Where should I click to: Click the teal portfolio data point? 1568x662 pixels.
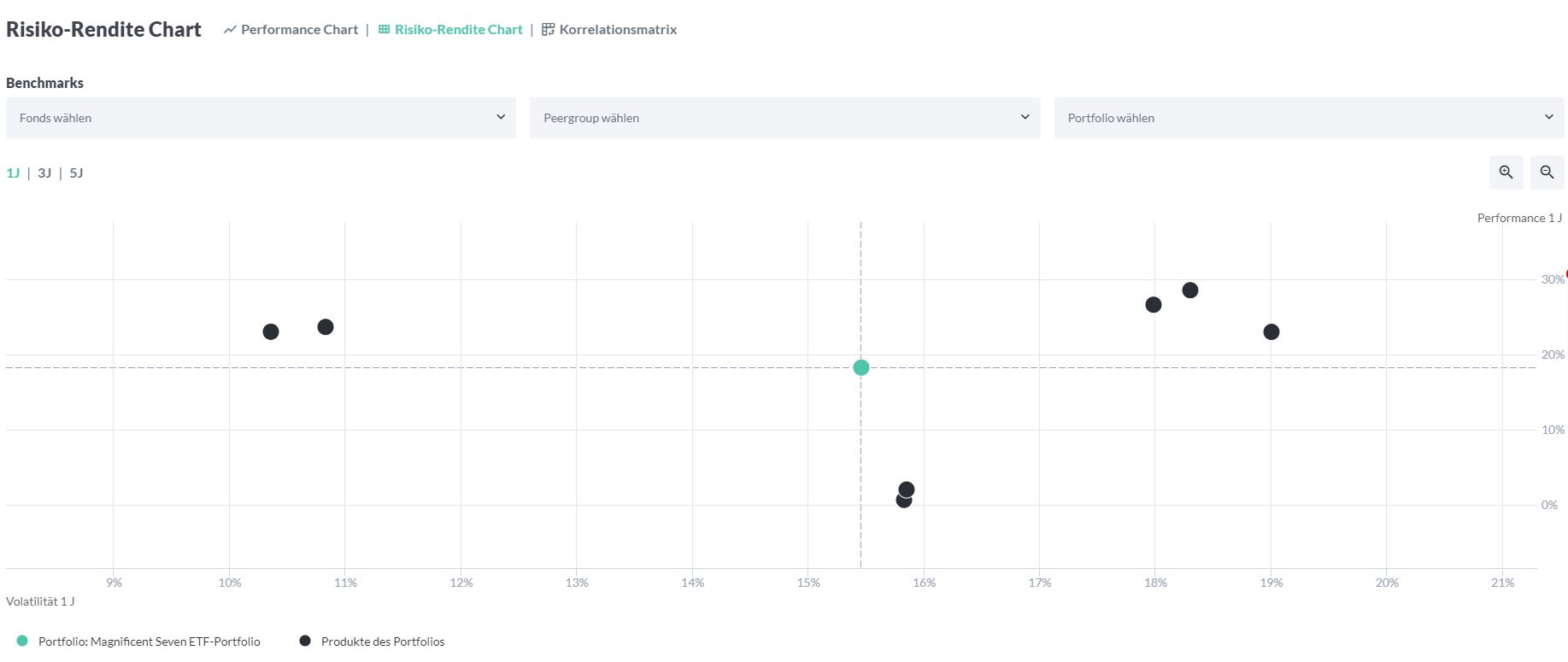[x=861, y=367]
